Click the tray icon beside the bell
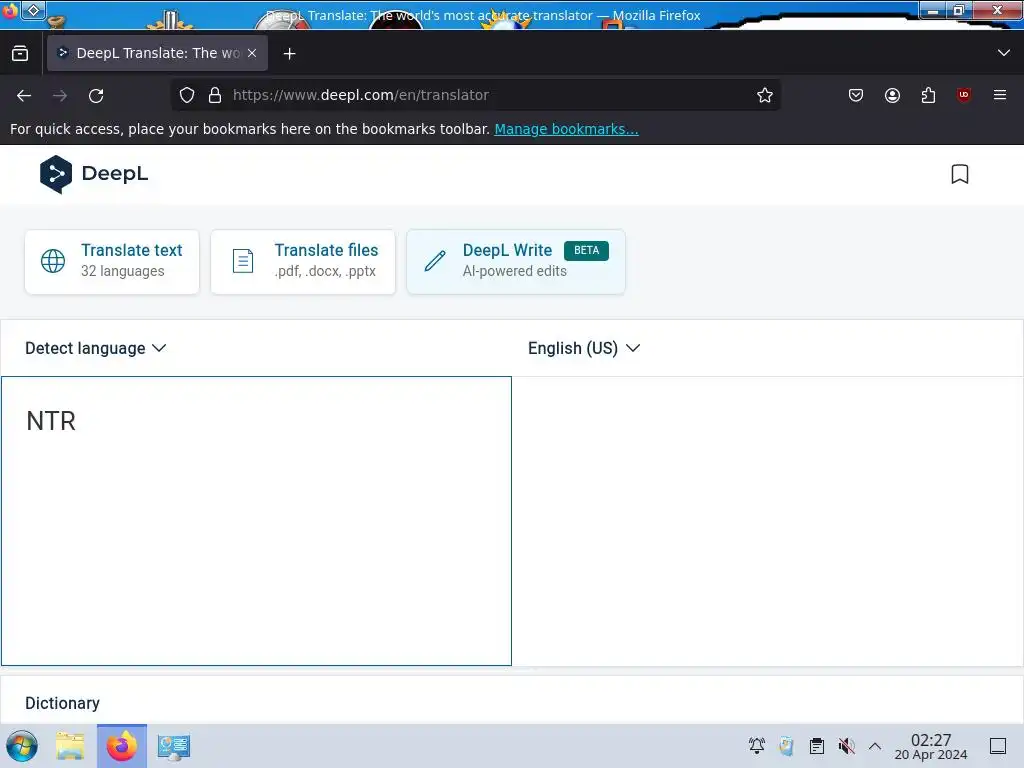This screenshot has width=1024, height=768. pyautogui.click(x=786, y=746)
